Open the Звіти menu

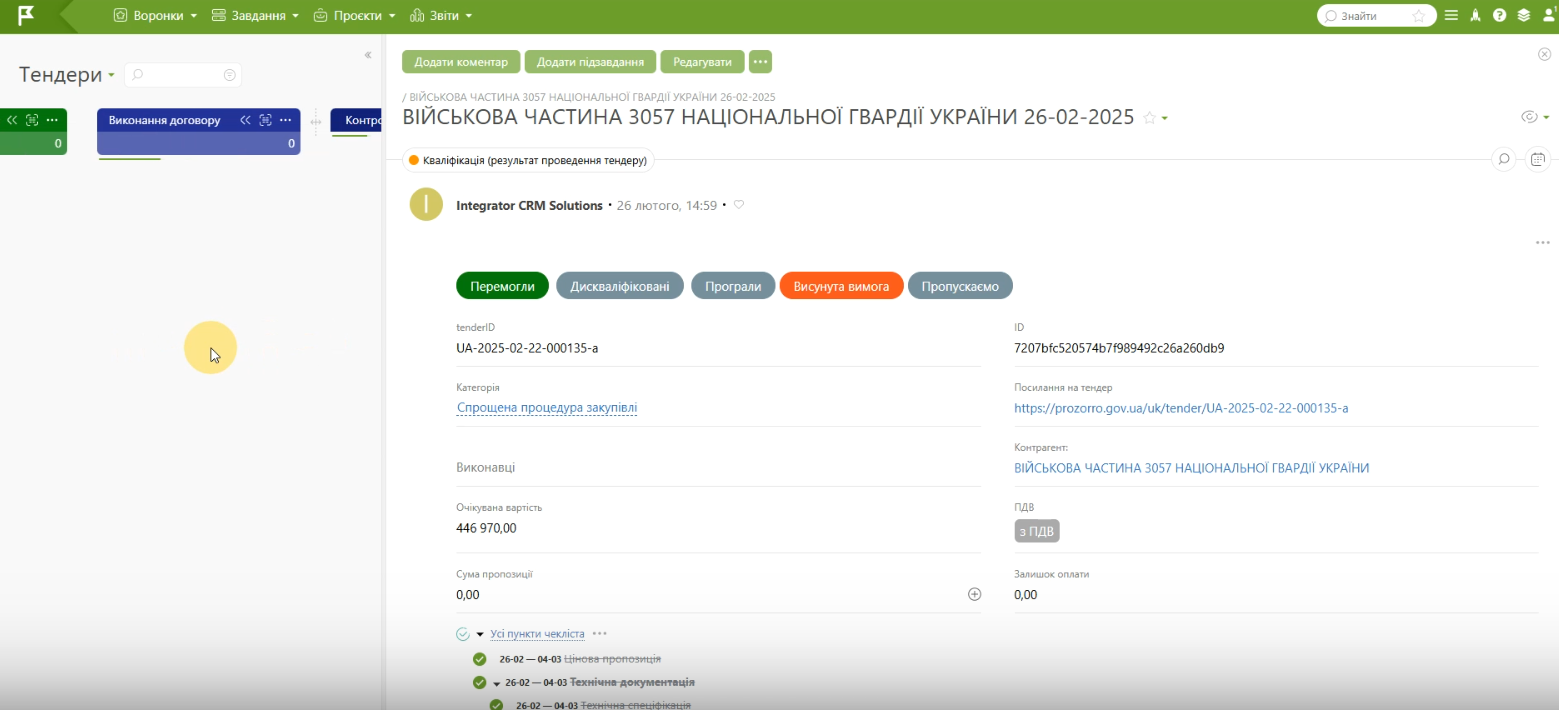click(441, 16)
